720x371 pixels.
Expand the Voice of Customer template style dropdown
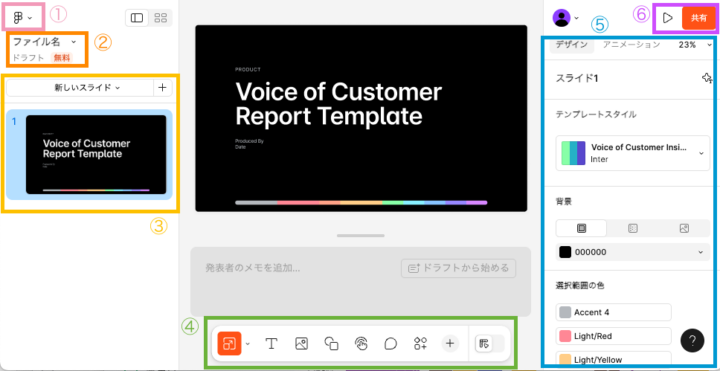point(633,153)
